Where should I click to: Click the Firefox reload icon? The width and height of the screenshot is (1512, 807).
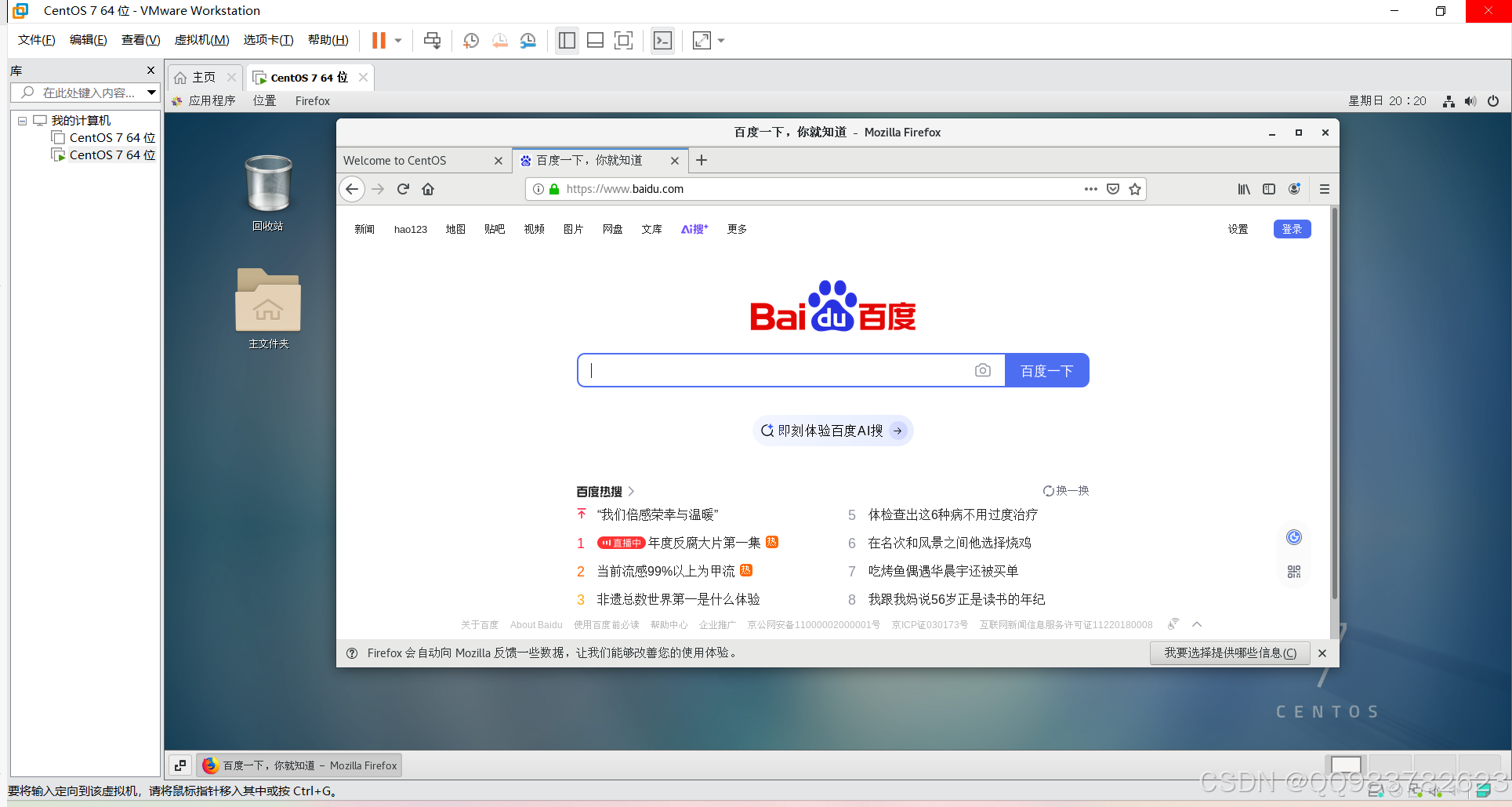click(x=404, y=189)
